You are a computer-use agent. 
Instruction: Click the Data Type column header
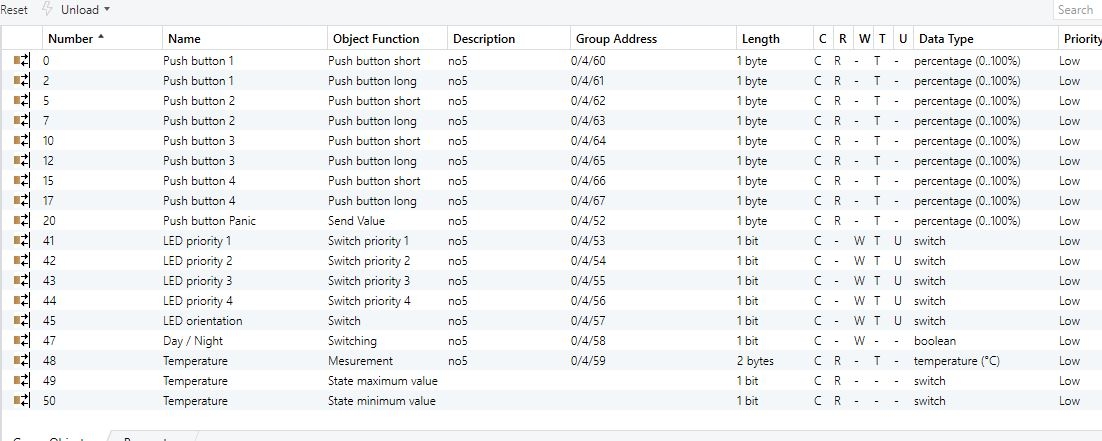click(x=945, y=39)
